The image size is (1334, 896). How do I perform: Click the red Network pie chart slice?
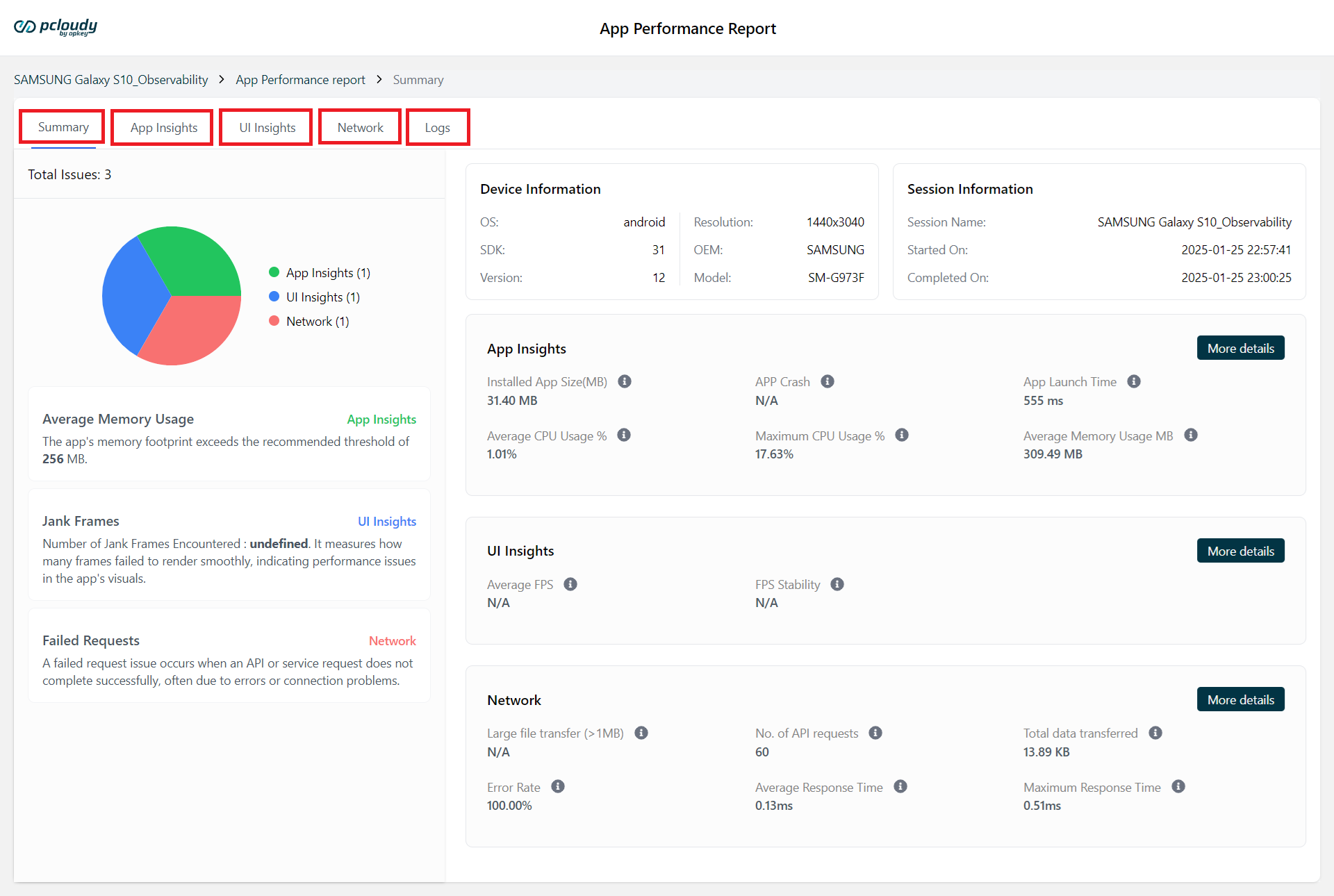click(190, 330)
